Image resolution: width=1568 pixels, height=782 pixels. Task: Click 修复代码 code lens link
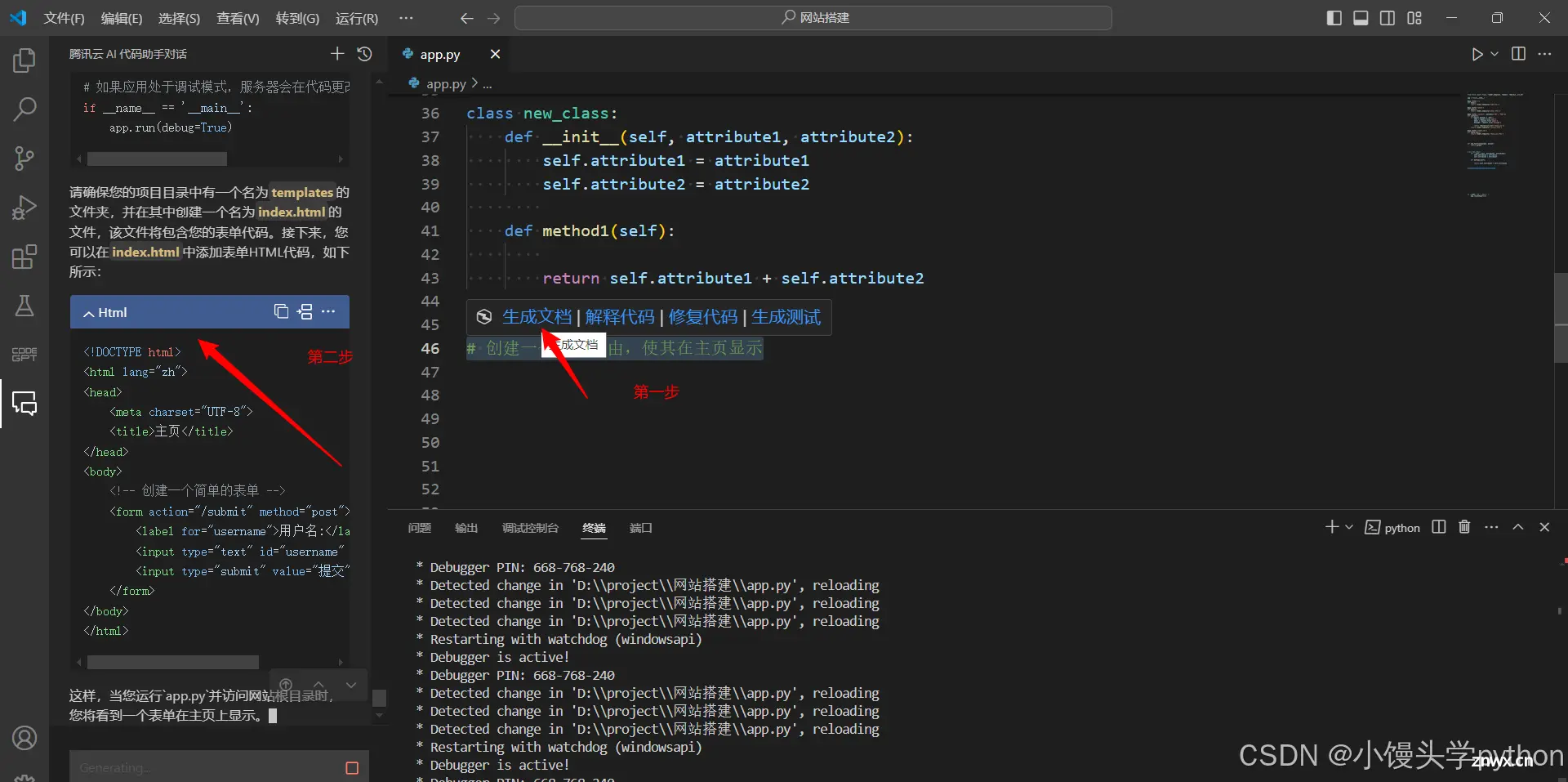pos(703,317)
